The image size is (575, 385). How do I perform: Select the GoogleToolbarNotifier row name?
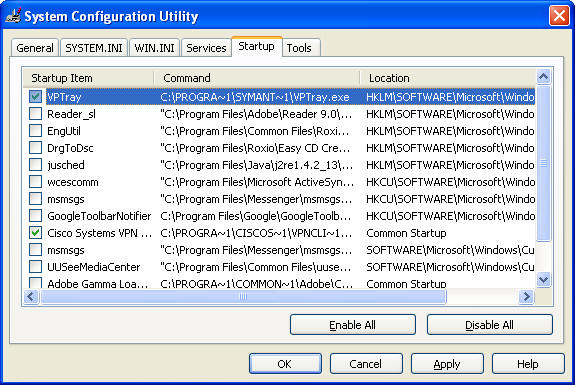coord(99,216)
